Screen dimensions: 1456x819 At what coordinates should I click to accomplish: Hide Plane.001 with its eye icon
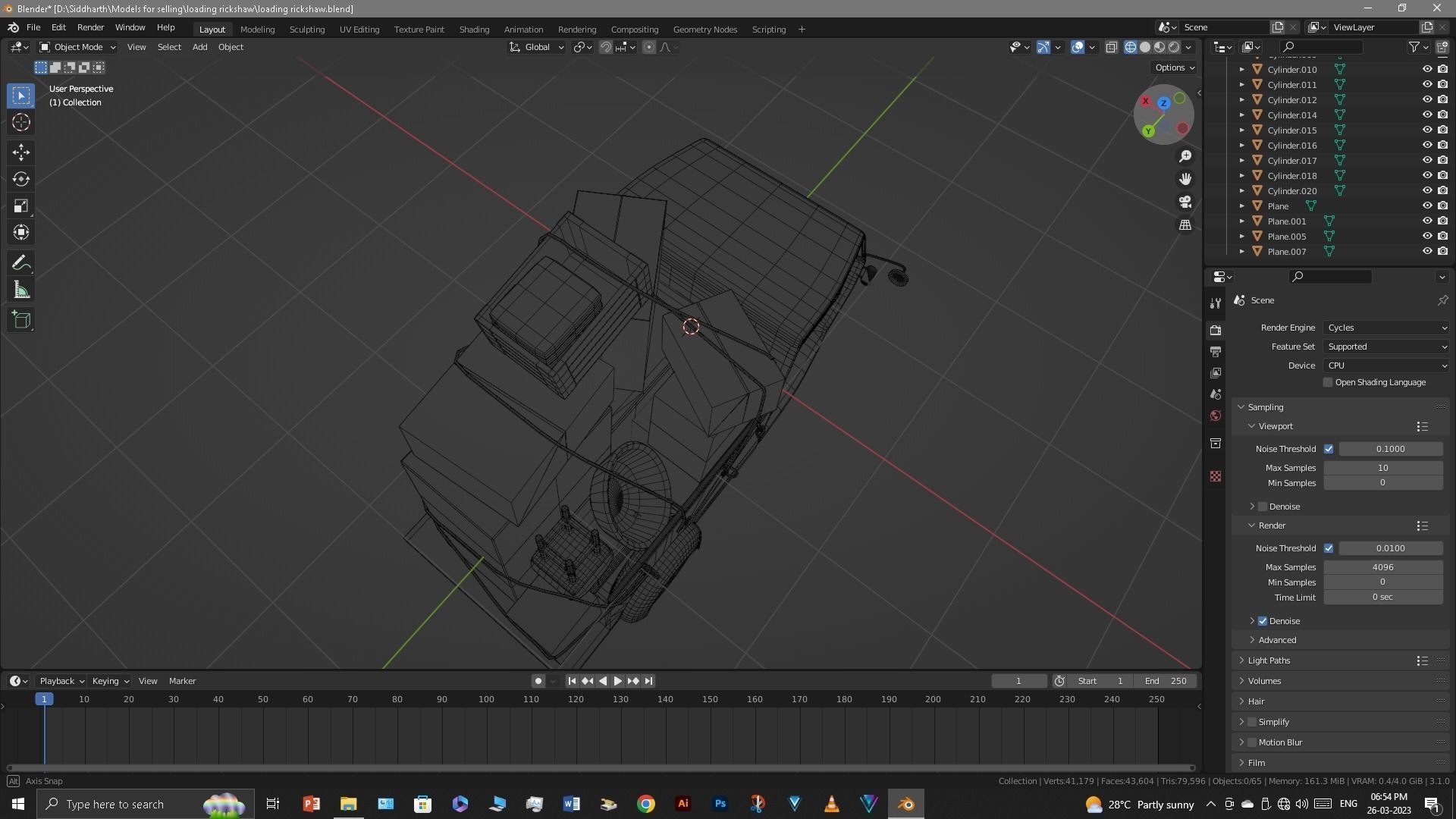tap(1427, 221)
